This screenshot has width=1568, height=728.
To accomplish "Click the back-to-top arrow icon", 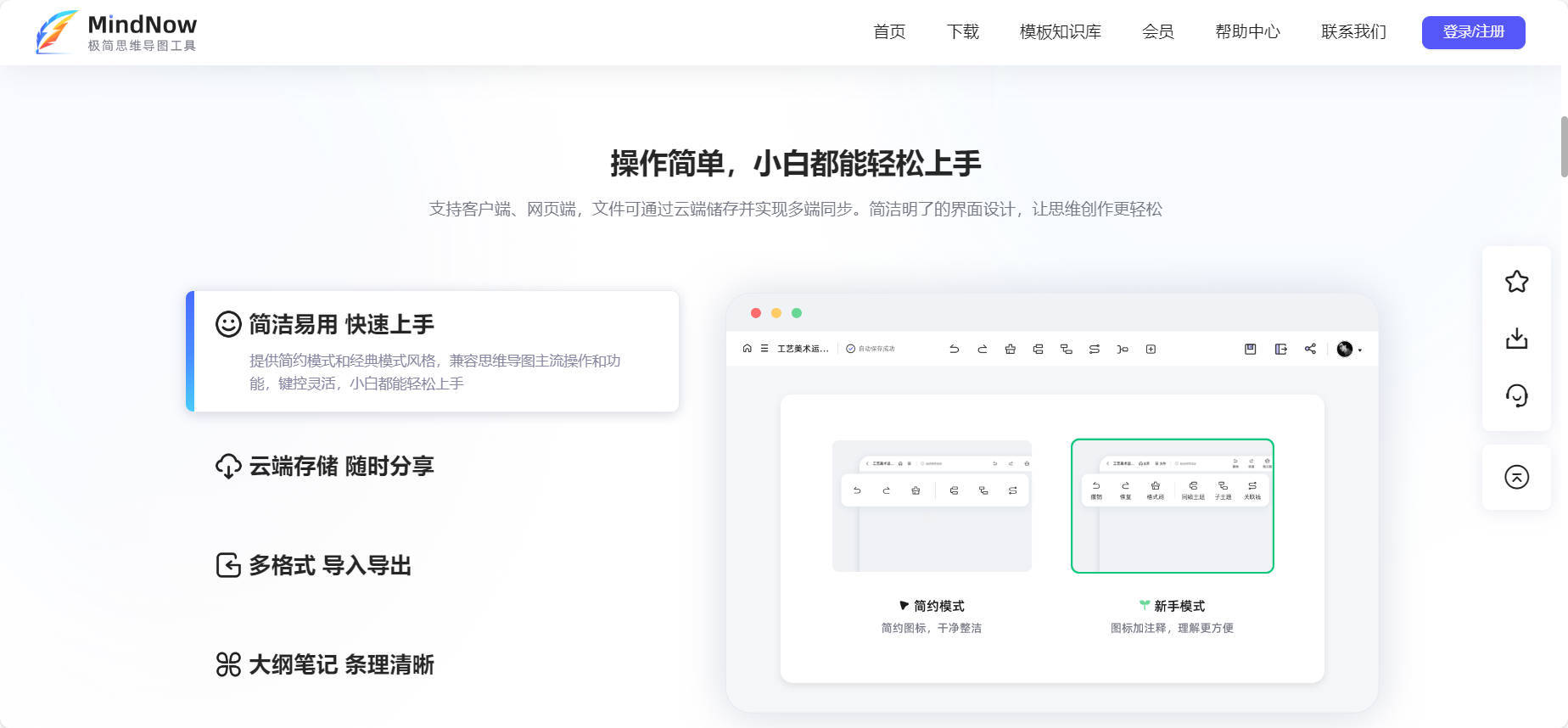I will pos(1517,477).
